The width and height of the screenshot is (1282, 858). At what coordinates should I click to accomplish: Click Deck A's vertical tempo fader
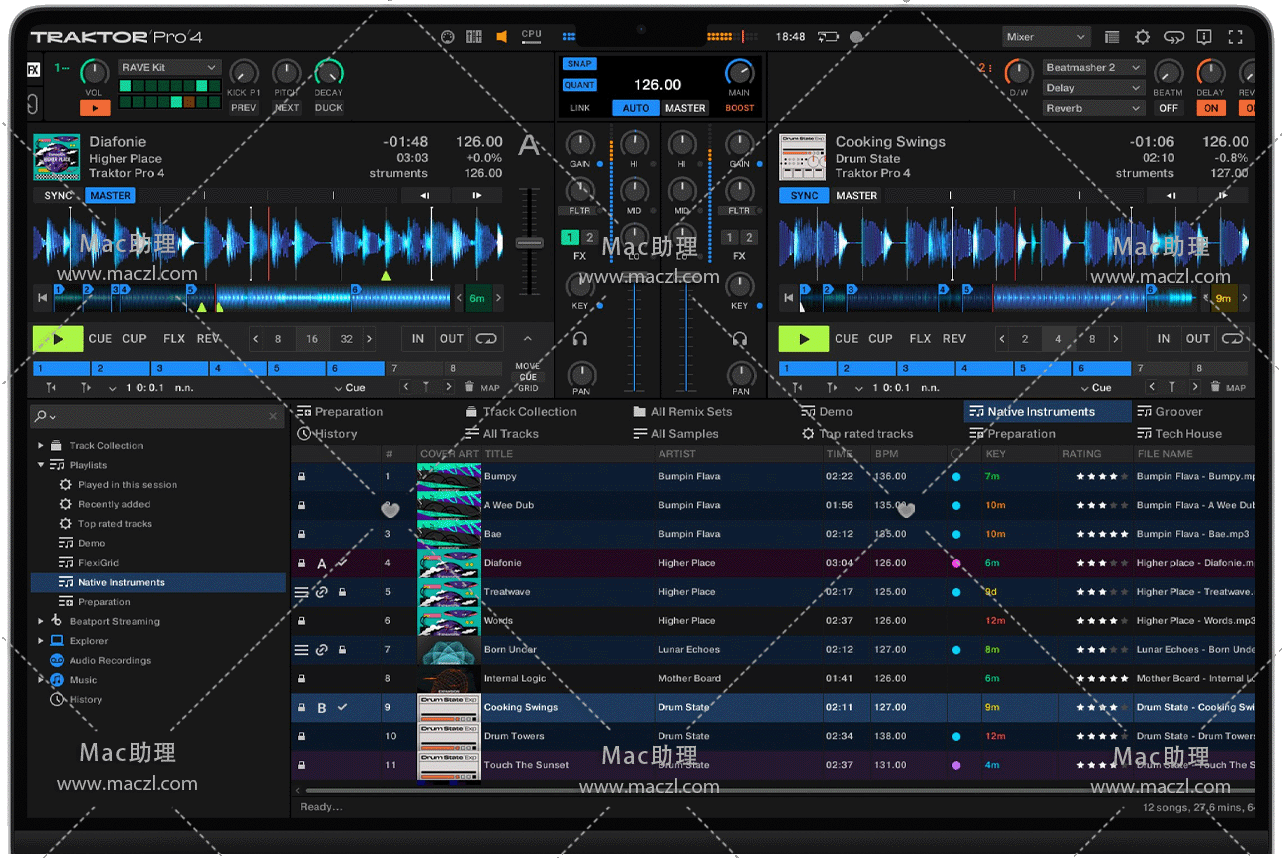[529, 243]
